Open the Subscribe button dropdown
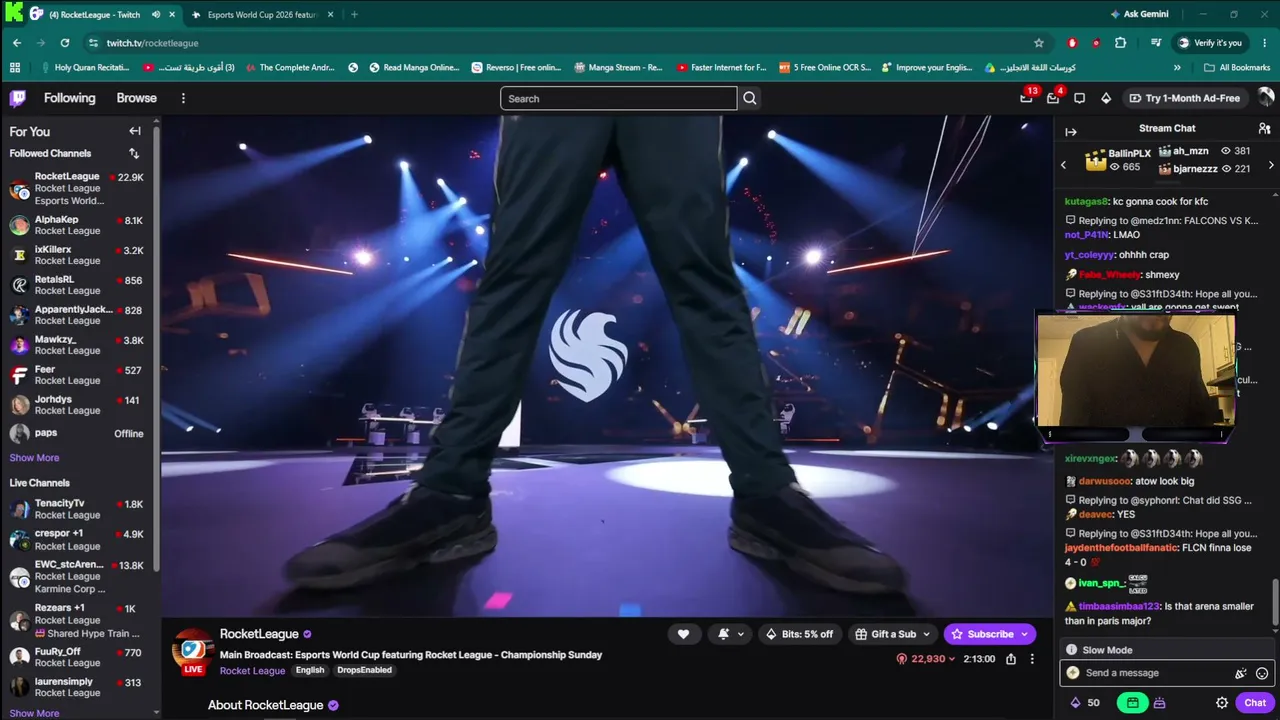This screenshot has height=720, width=1280. coord(1023,634)
